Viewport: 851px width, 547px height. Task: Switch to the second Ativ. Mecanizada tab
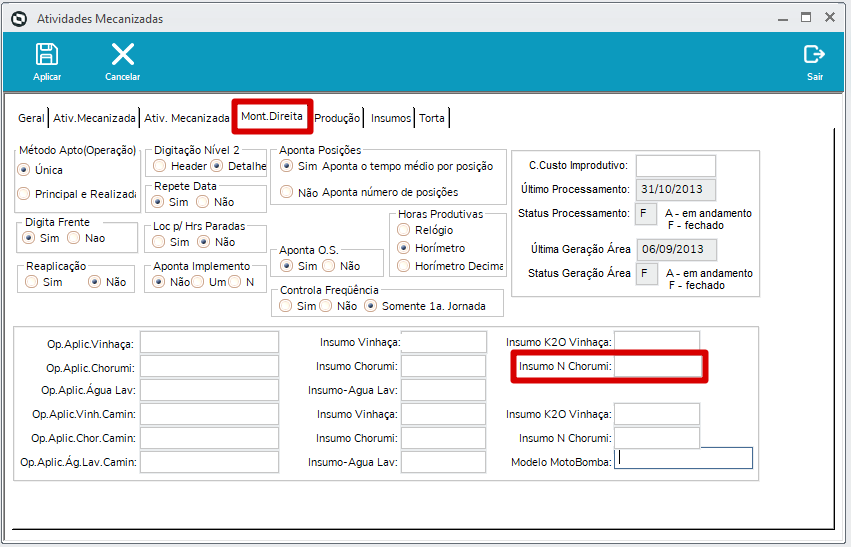coord(186,118)
